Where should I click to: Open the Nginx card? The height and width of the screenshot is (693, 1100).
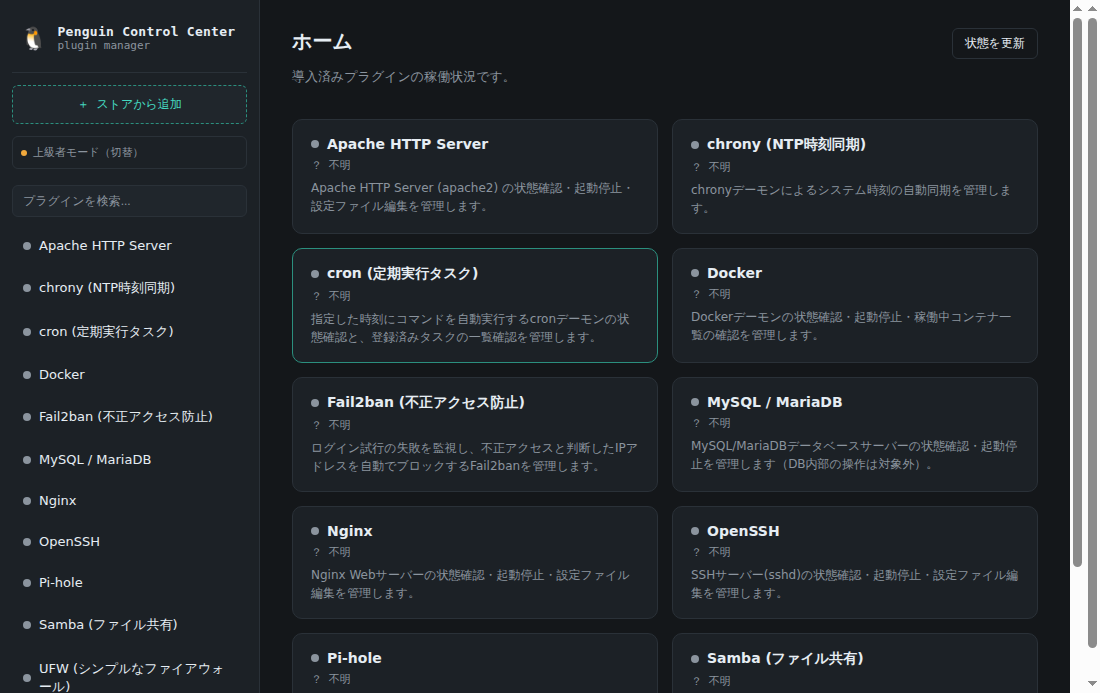pos(474,563)
